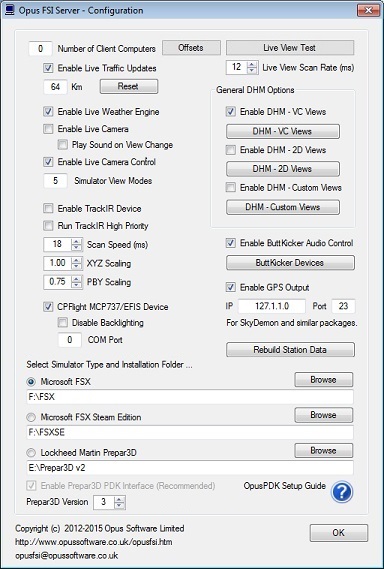384x569 pixels.
Task: Decrease the Prepar3D Version number
Action: pos(119,505)
